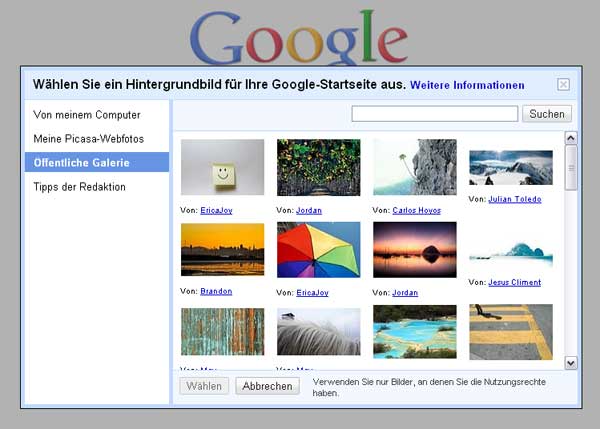The width and height of the screenshot is (600, 429).
Task: Close the background image dialog
Action: [x=563, y=84]
